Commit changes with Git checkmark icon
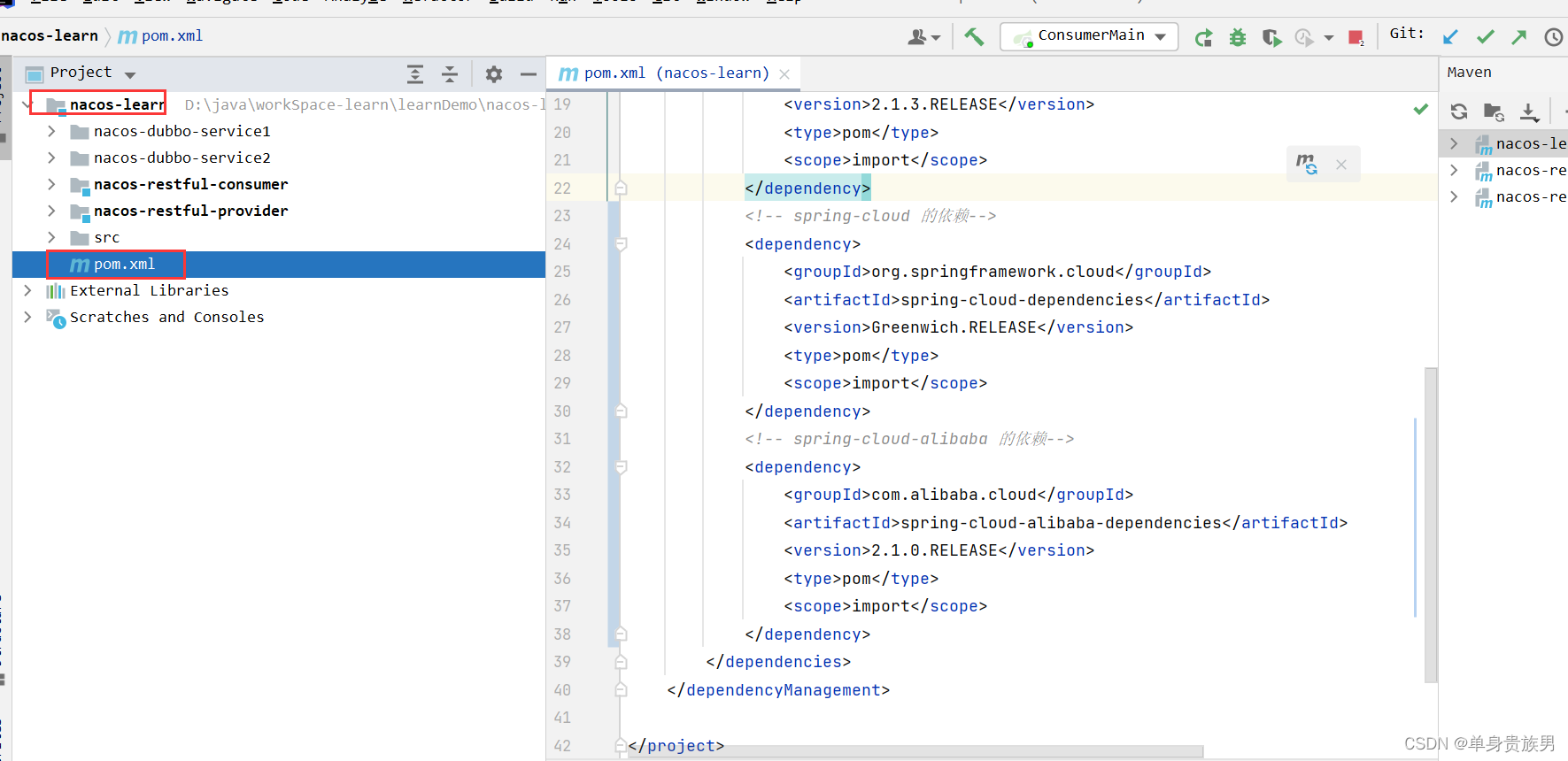This screenshot has width=1568, height=761. (1485, 37)
